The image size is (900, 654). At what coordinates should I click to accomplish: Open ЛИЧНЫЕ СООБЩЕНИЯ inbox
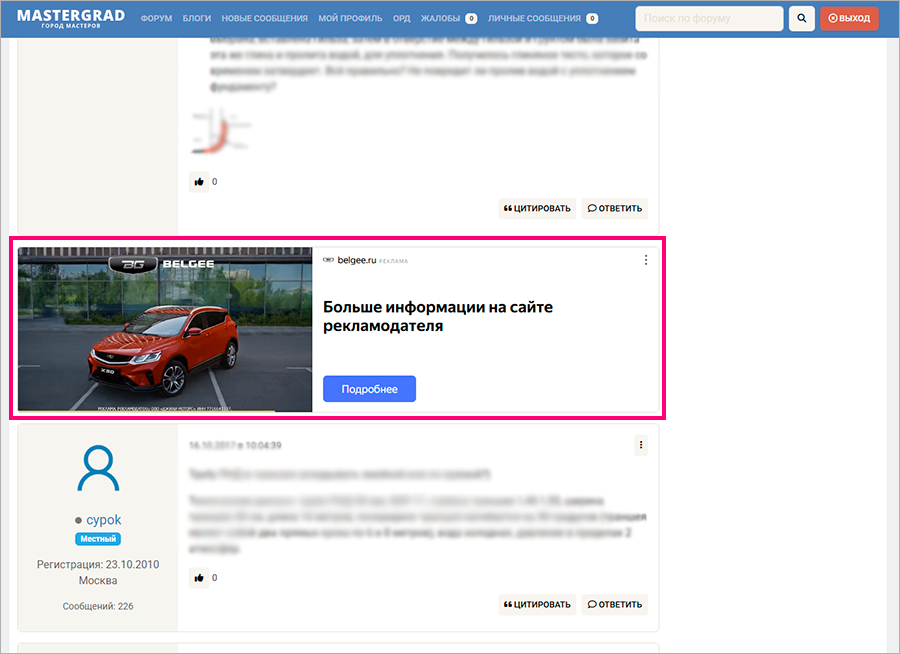(543, 18)
